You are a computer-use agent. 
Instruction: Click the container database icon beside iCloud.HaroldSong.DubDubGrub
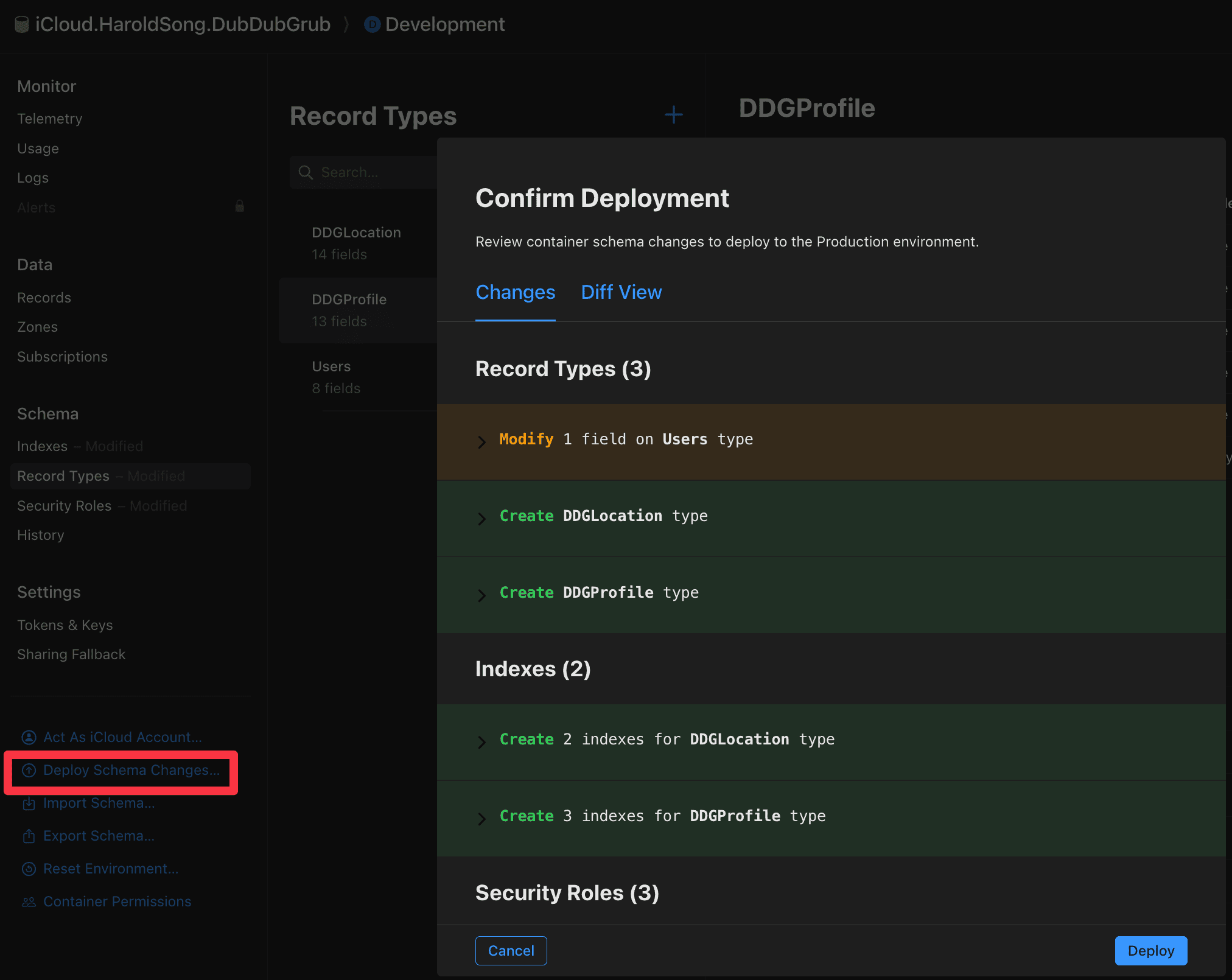click(x=22, y=24)
